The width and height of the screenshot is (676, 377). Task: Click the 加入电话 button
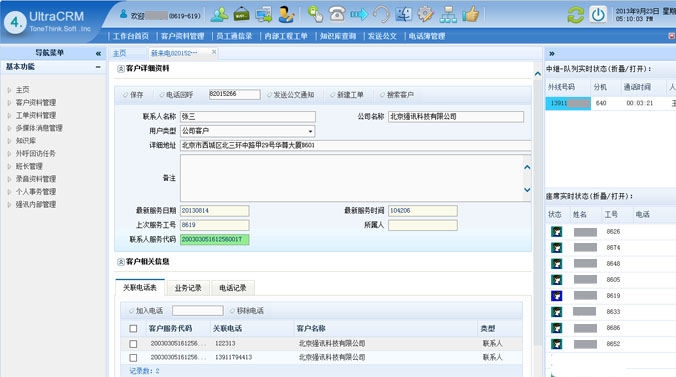(146, 311)
